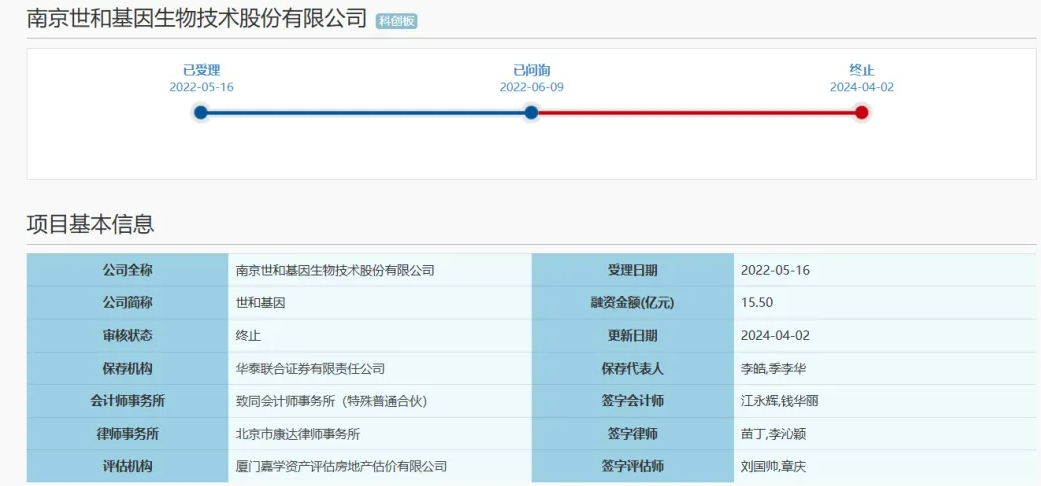Viewport: 1041px width, 486px height.
Task: Click the 签字律师 header cell
Action: pyautogui.click(x=633, y=434)
